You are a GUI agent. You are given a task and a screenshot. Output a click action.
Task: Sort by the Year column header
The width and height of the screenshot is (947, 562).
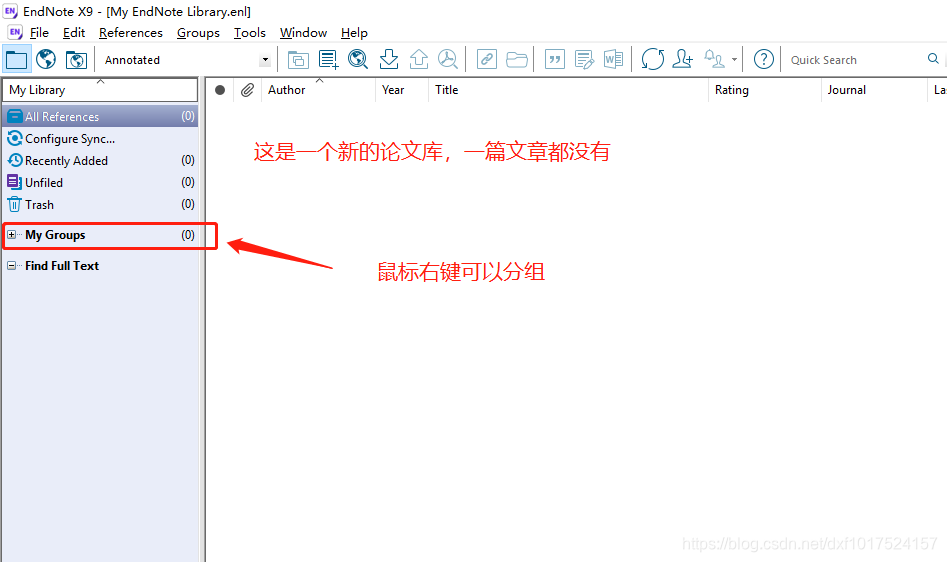coord(402,90)
